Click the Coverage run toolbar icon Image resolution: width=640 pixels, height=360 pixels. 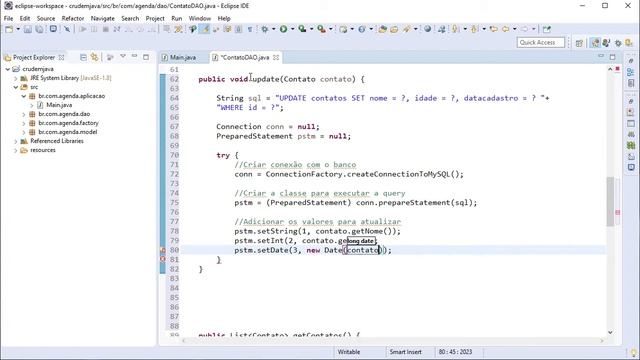[302, 29]
